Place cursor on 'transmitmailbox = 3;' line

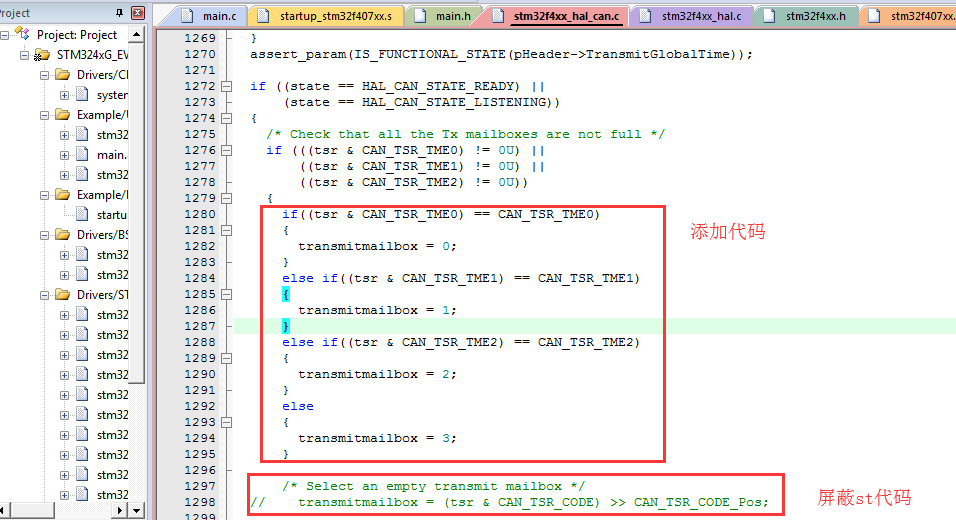(377, 438)
